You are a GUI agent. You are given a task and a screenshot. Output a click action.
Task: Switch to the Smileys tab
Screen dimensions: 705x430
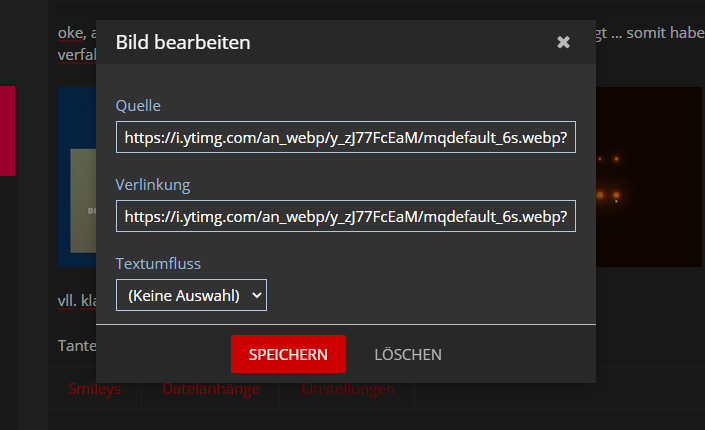click(x=95, y=389)
